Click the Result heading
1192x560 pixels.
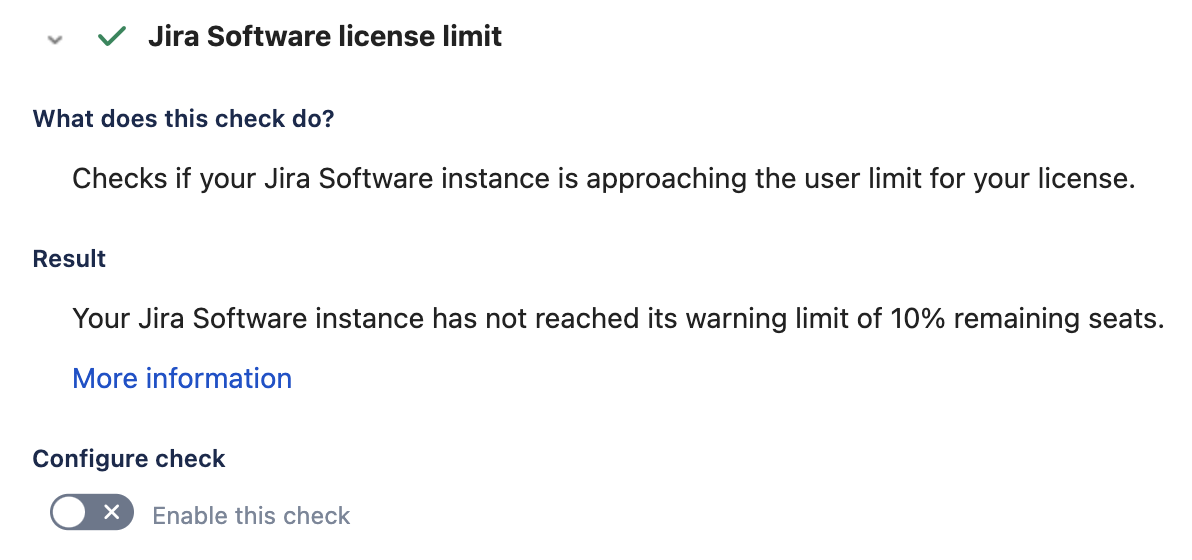pos(69,259)
